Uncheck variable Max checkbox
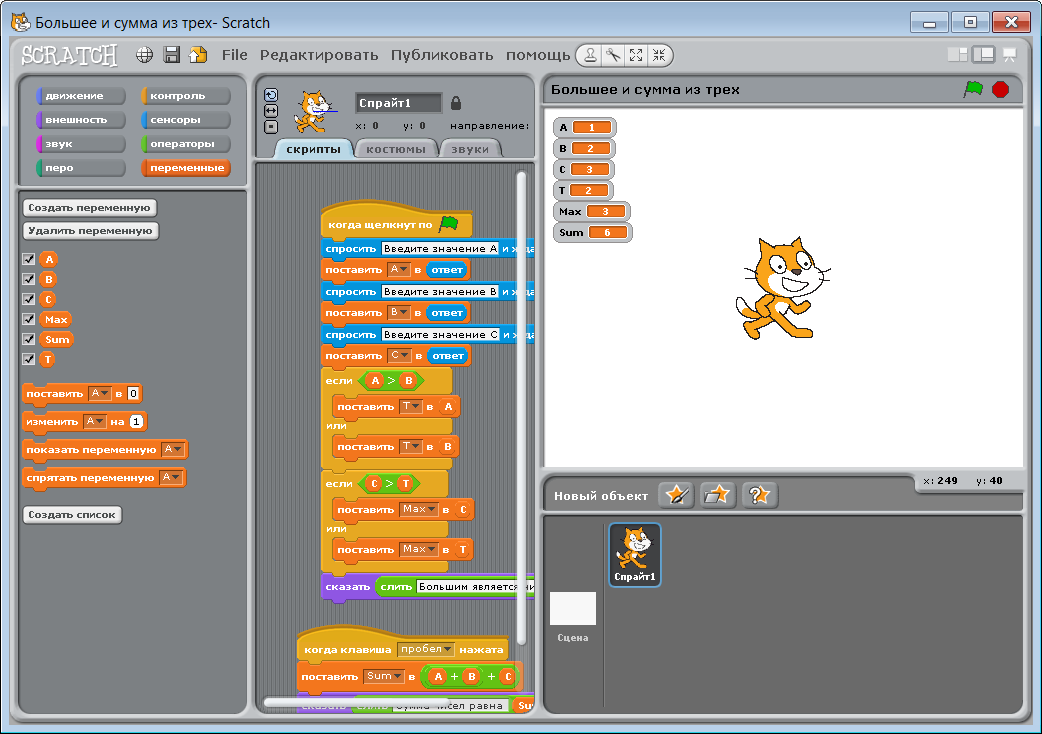Screen dimensions: 1042x734 click(x=29, y=319)
